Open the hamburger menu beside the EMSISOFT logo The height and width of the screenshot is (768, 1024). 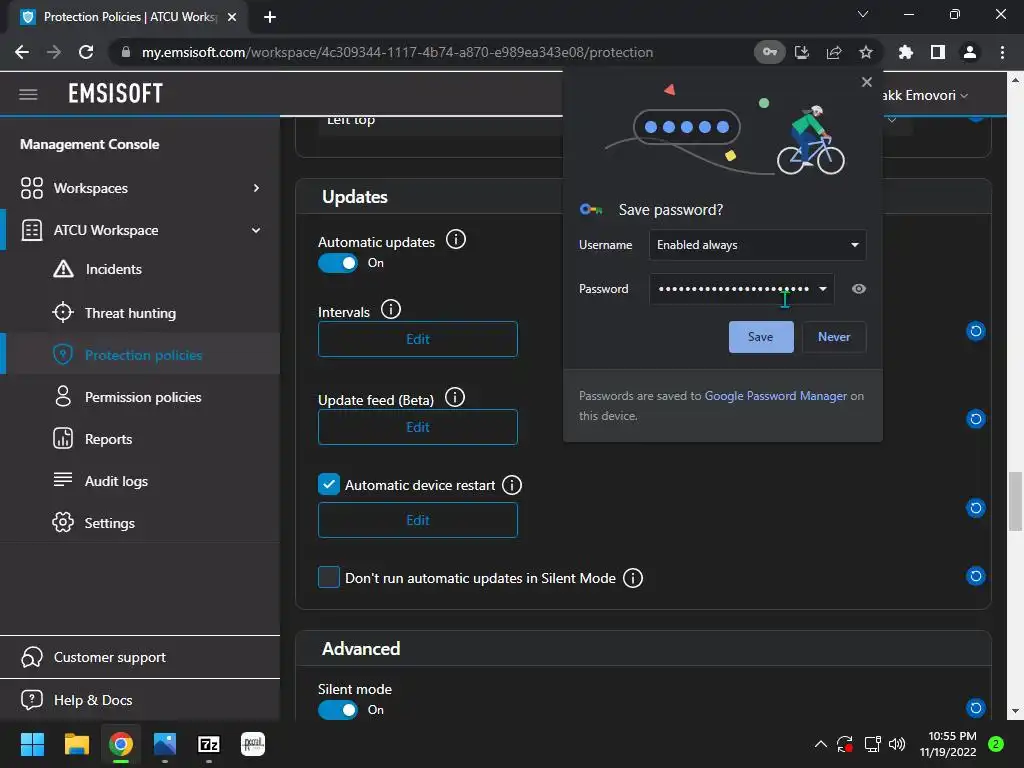[28, 94]
